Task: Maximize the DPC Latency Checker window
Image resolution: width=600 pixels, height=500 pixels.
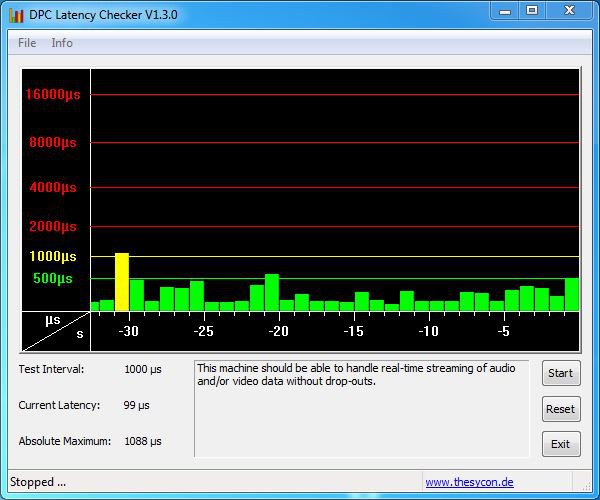Action: pos(532,11)
